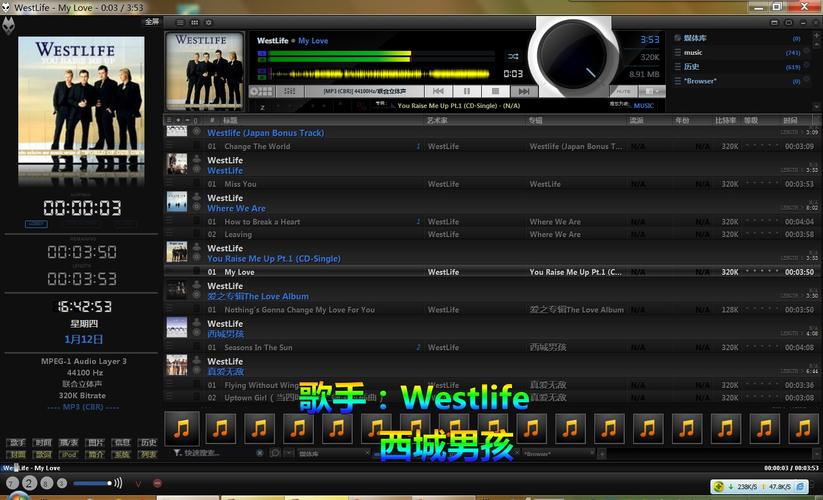The image size is (823, 500).
Task: Click Westlife (Japan Bonus Track) album header
Action: (266, 133)
